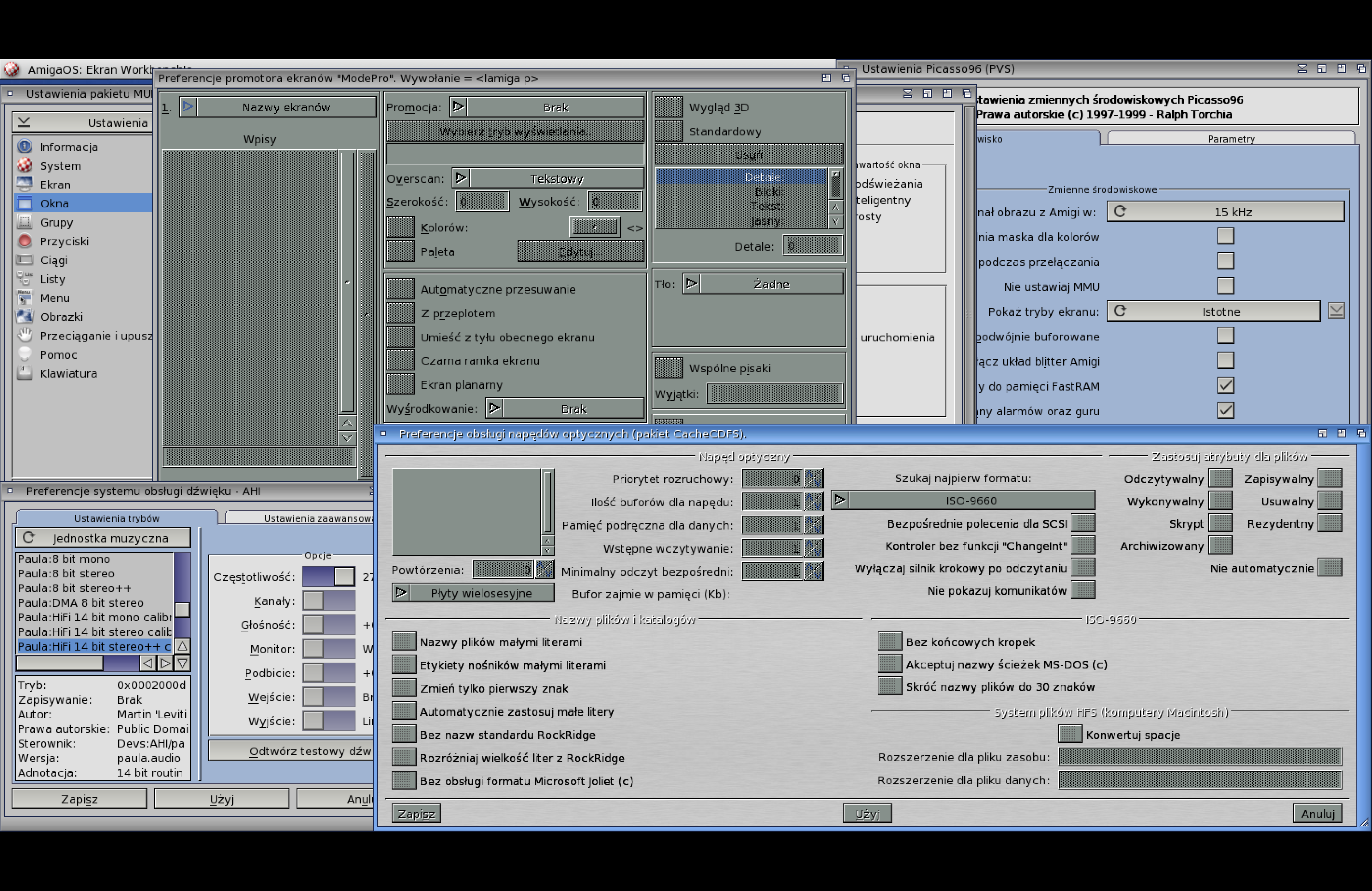
Task: Select Pomoc entry in MUI settings
Action: coord(84,355)
